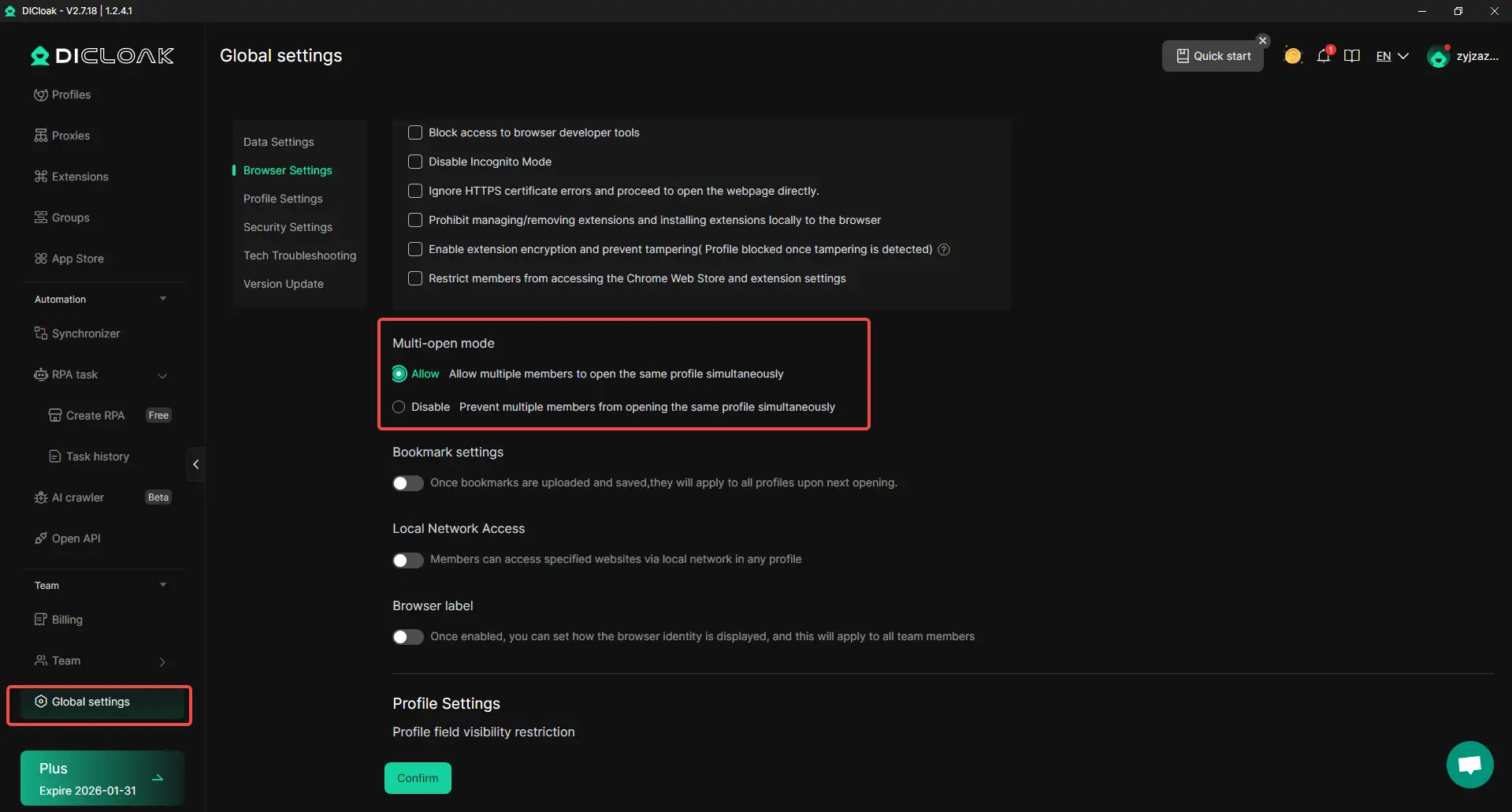
Task: Open the App Store sidebar item
Action: coord(77,259)
